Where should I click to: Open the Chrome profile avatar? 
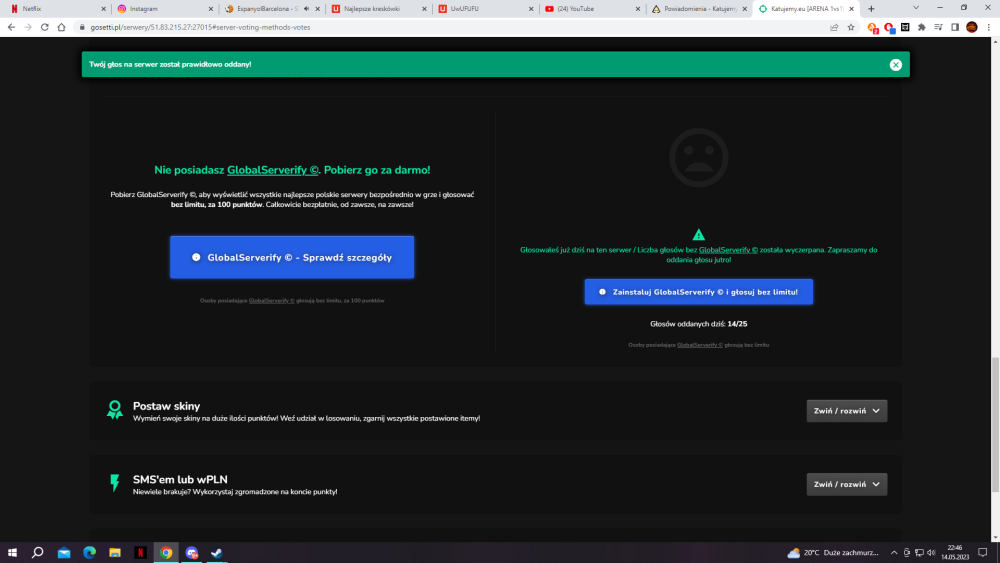click(972, 27)
